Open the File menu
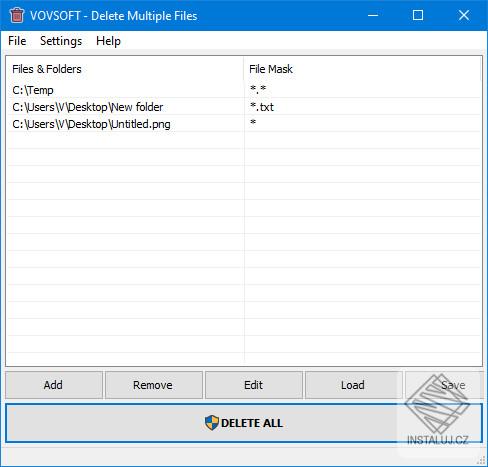This screenshot has height=467, width=488. tap(17, 41)
